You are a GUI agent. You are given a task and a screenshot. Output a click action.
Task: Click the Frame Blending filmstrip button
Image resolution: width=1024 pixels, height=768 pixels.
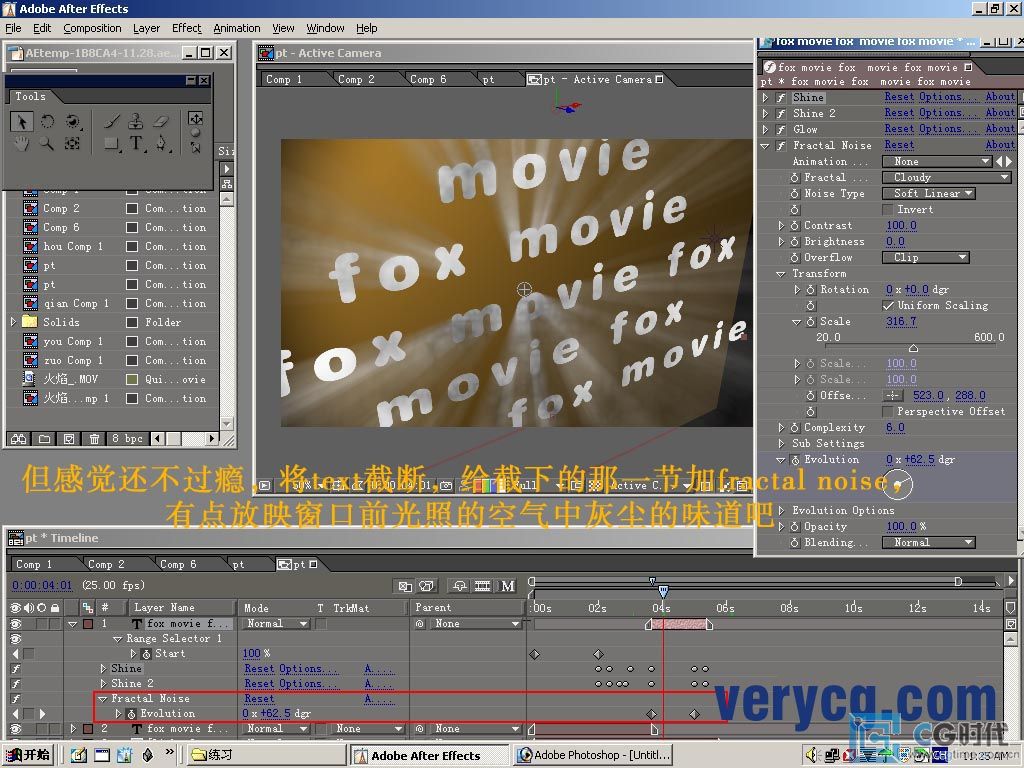pyautogui.click(x=483, y=586)
